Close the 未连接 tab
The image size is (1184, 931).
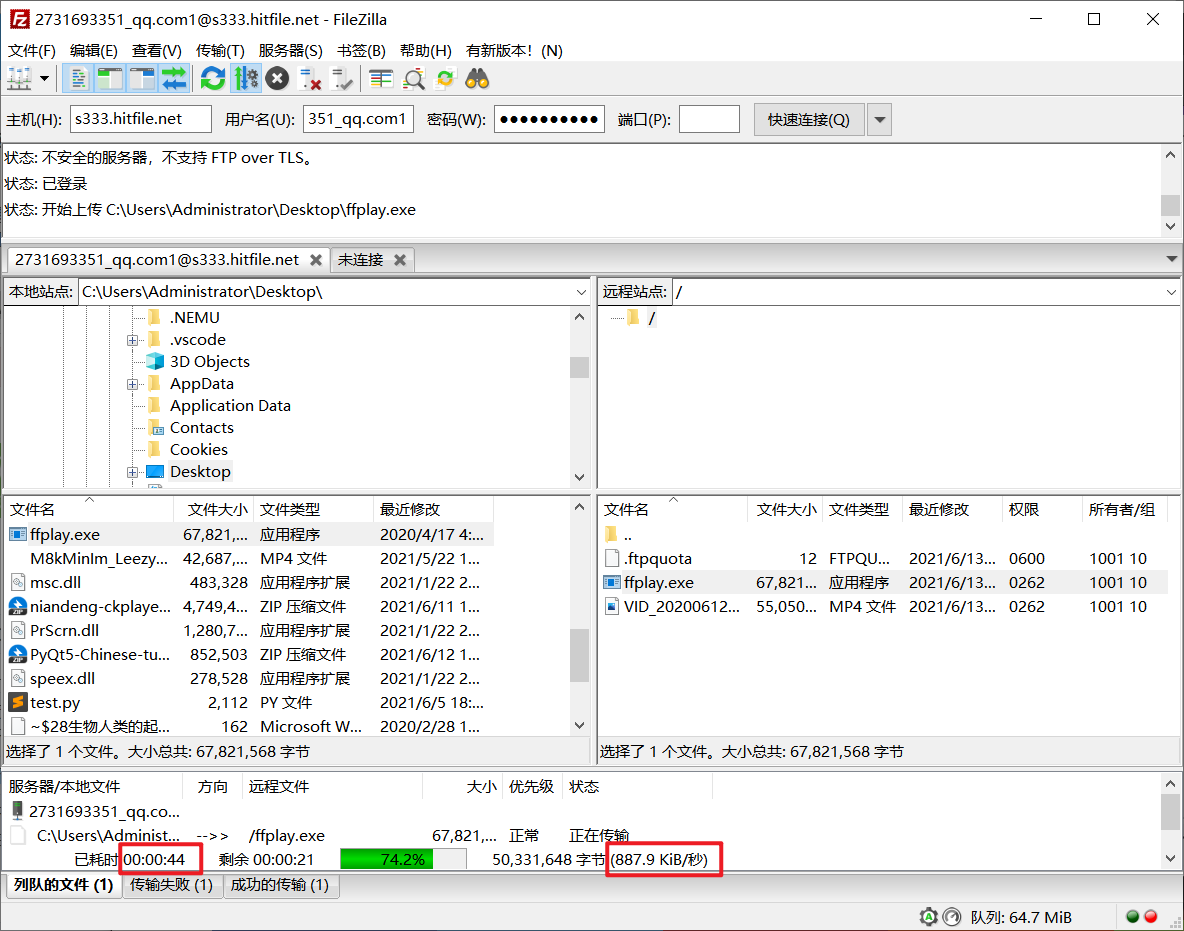pos(399,260)
